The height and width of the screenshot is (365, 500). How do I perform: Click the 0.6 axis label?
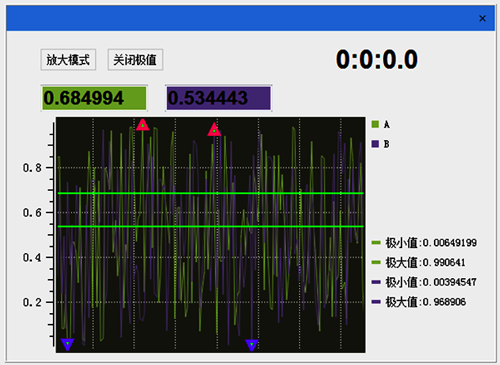click(32, 213)
